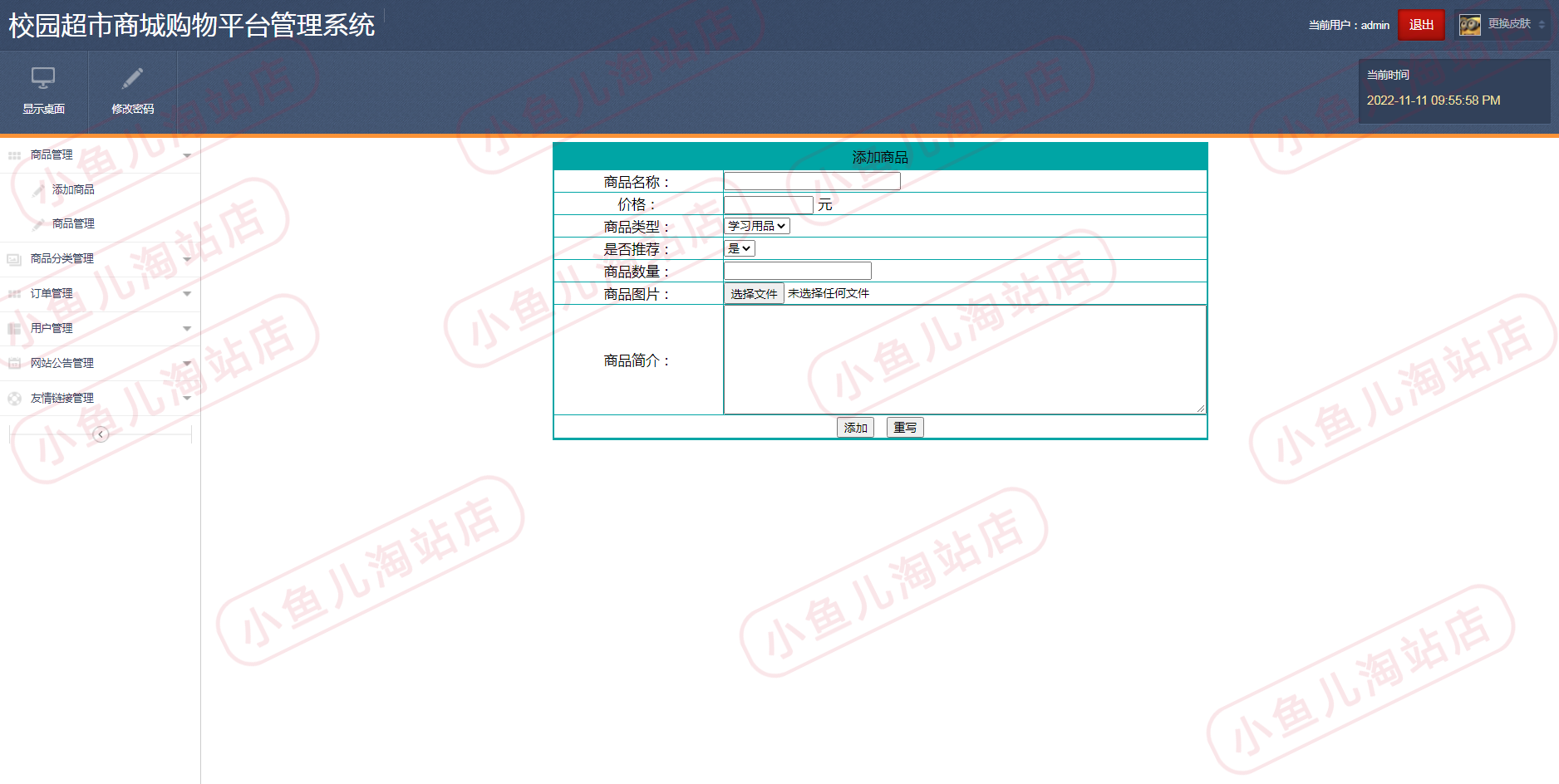Click the 显示桌面 label
Viewport: 1559px width, 784px height.
pyautogui.click(x=43, y=109)
